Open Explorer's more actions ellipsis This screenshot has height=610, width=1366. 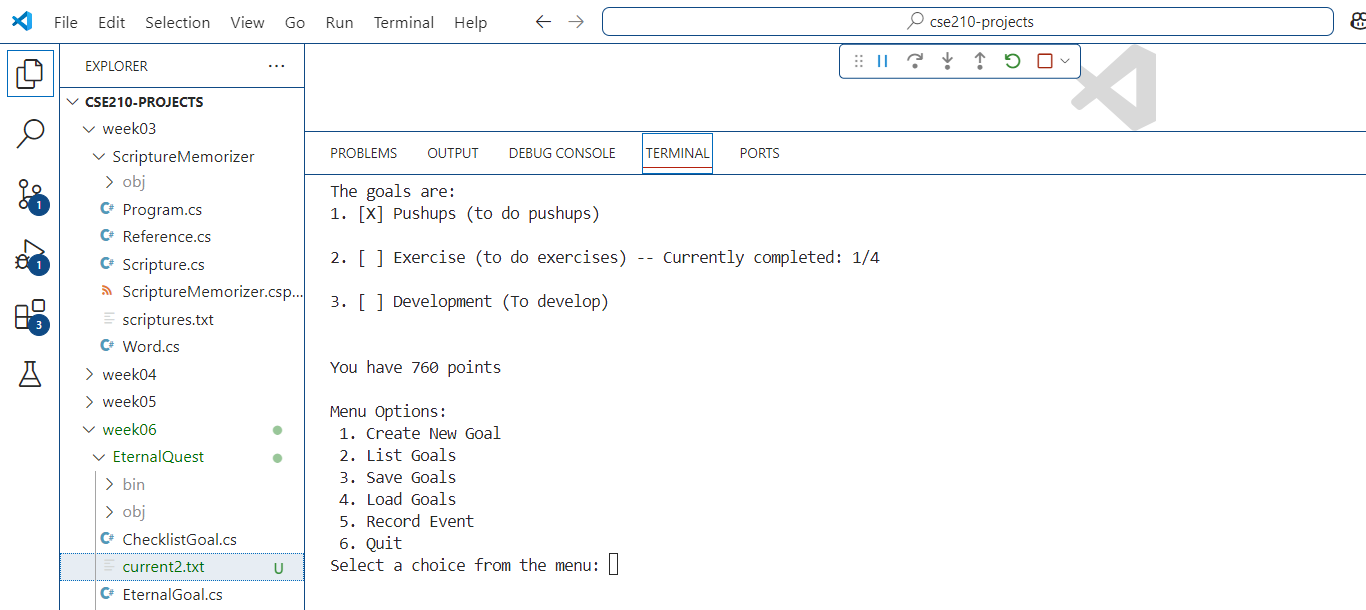tap(277, 66)
